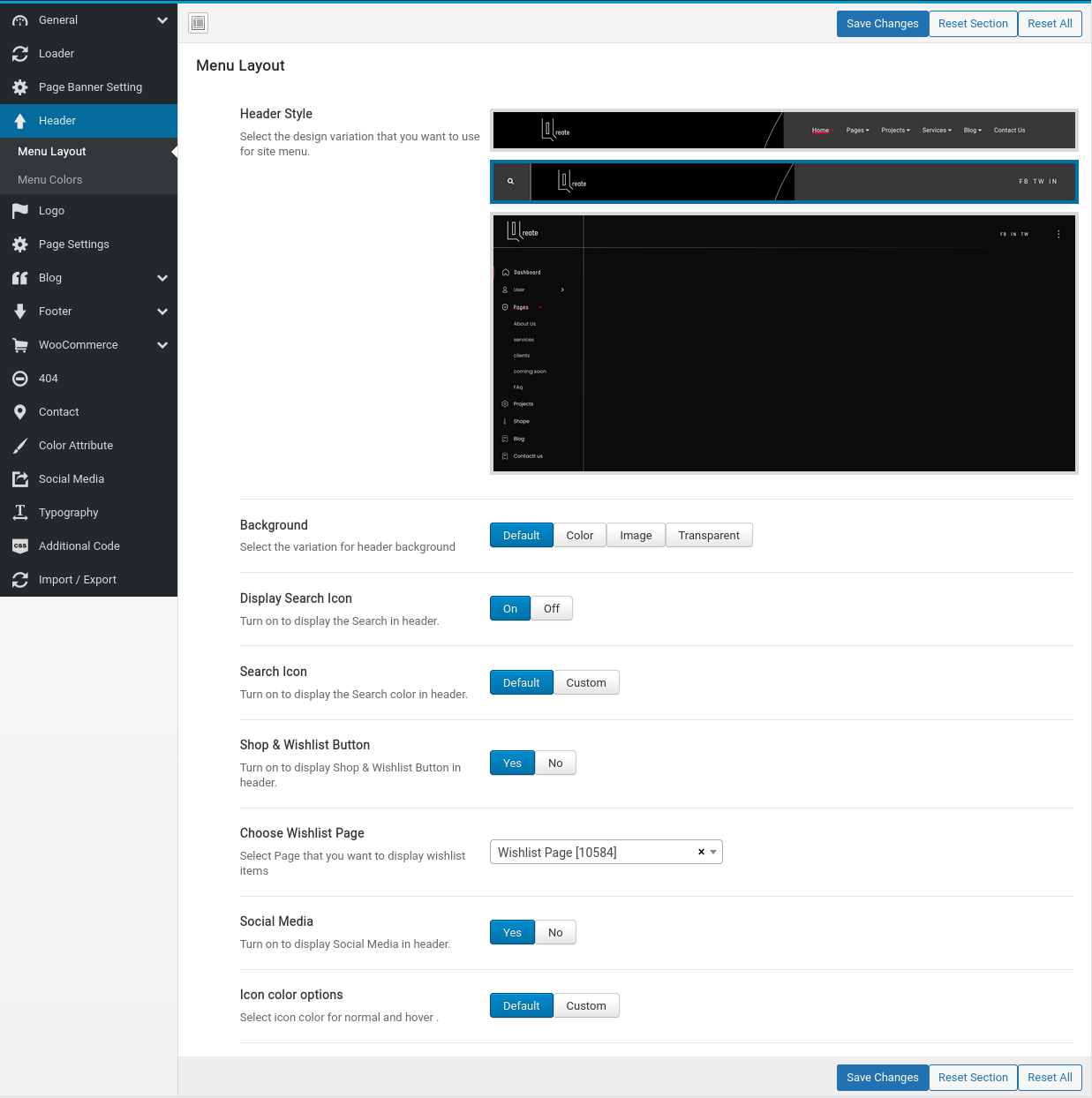Click the Page Banner Setting gear icon
This screenshot has width=1092, height=1098.
coord(20,87)
